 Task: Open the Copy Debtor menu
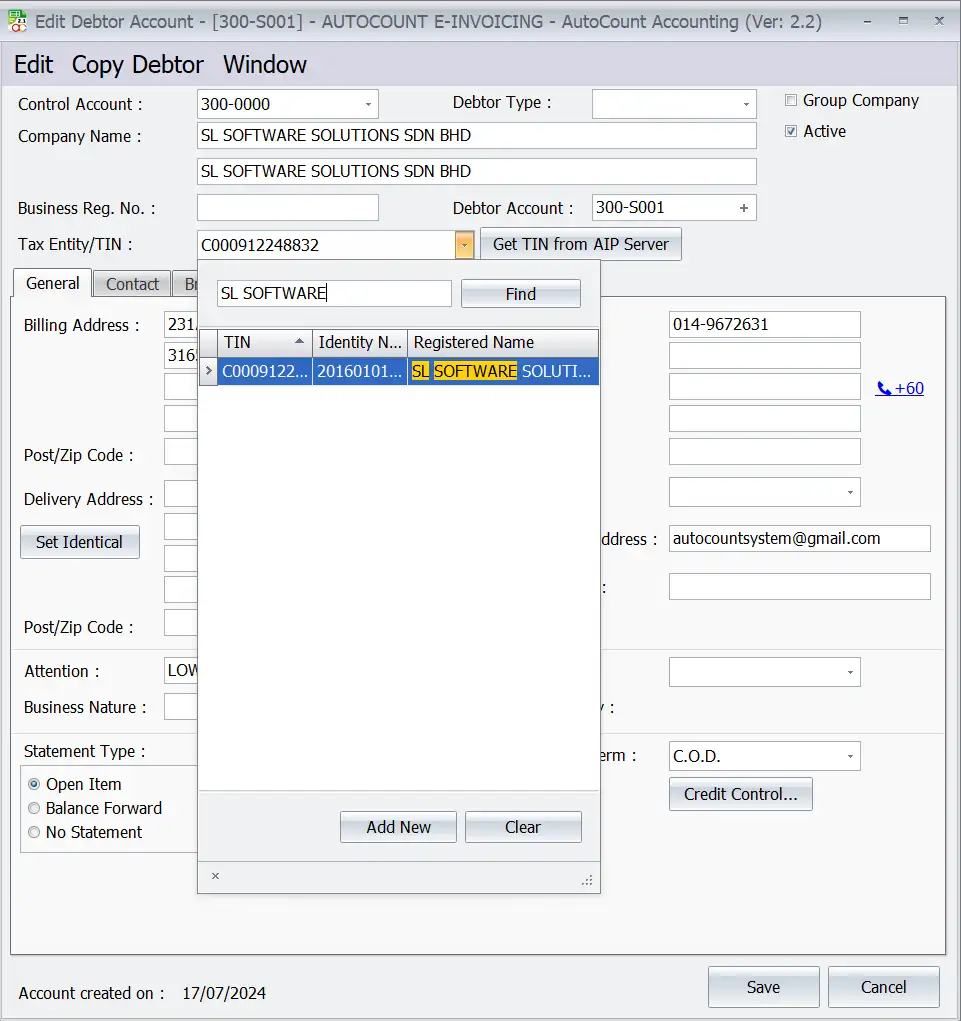(x=137, y=64)
